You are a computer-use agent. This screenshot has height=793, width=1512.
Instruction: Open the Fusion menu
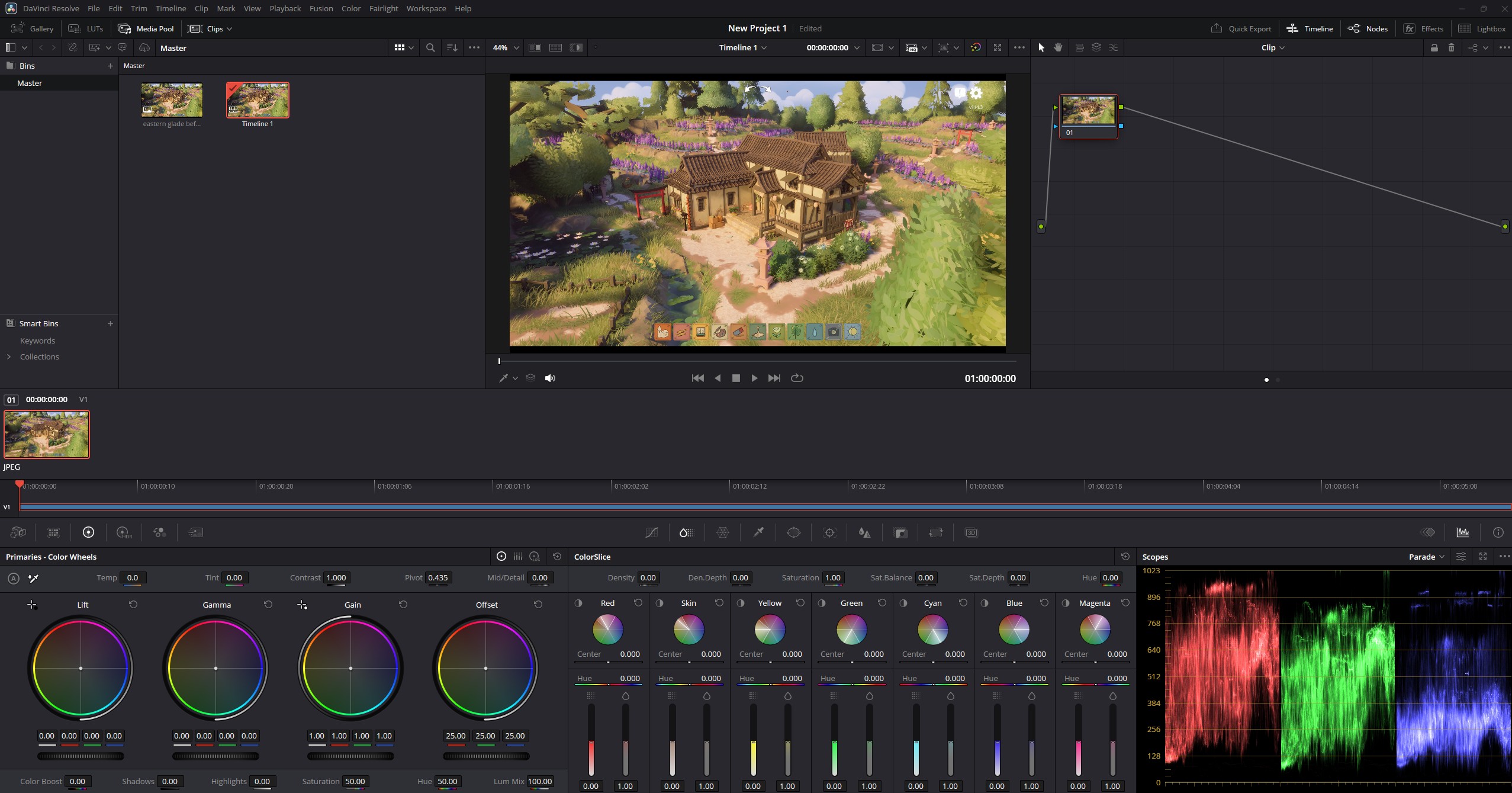click(321, 8)
